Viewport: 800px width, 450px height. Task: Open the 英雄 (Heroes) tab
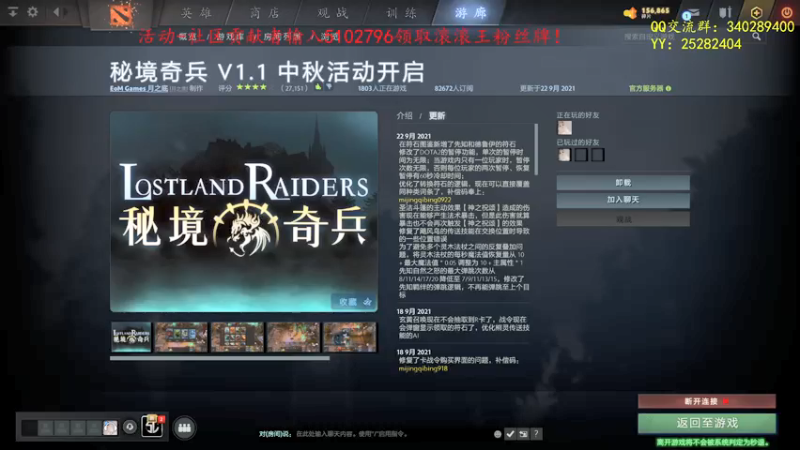coord(196,13)
